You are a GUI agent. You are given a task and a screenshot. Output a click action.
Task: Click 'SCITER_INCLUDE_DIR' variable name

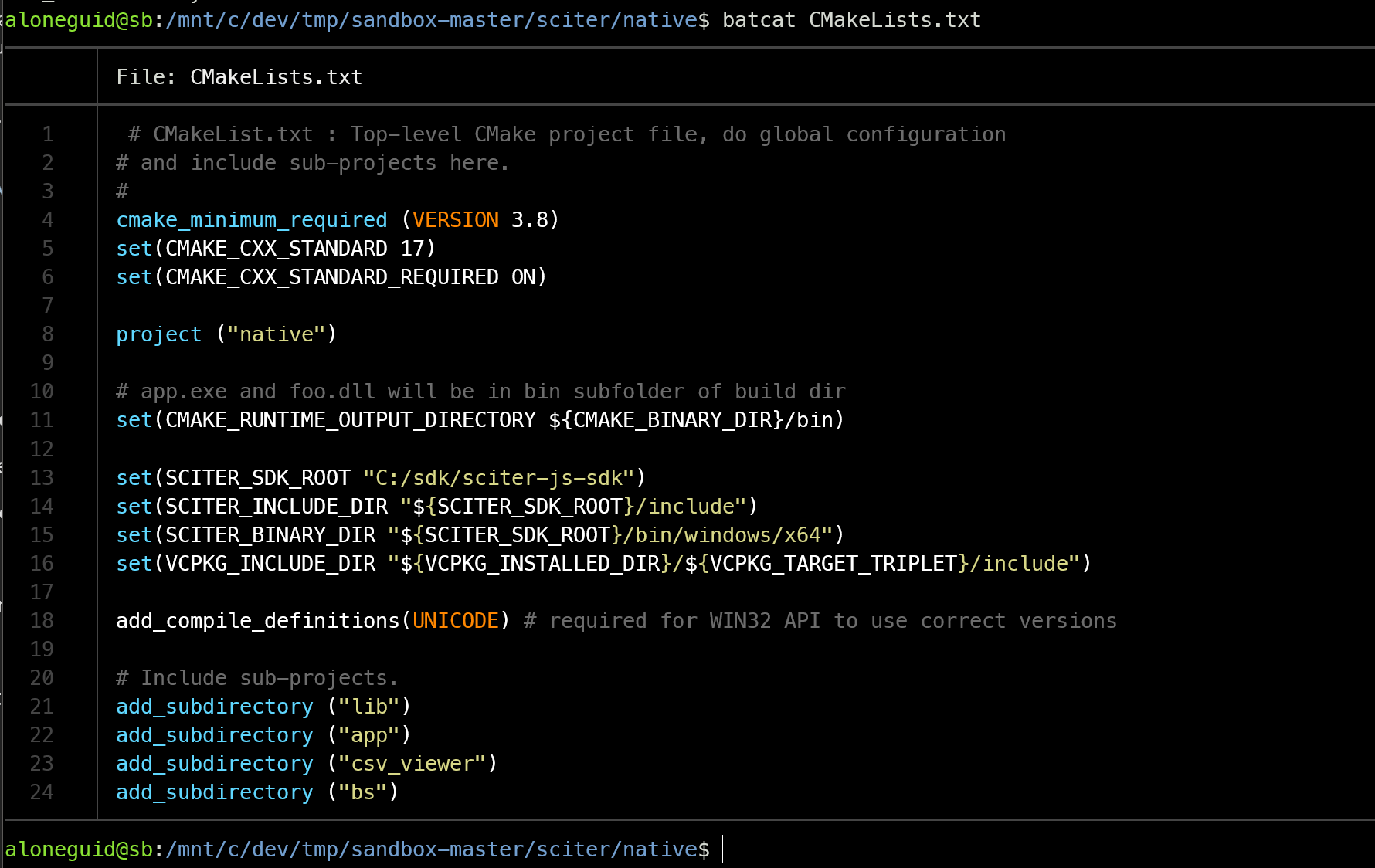coord(277,507)
